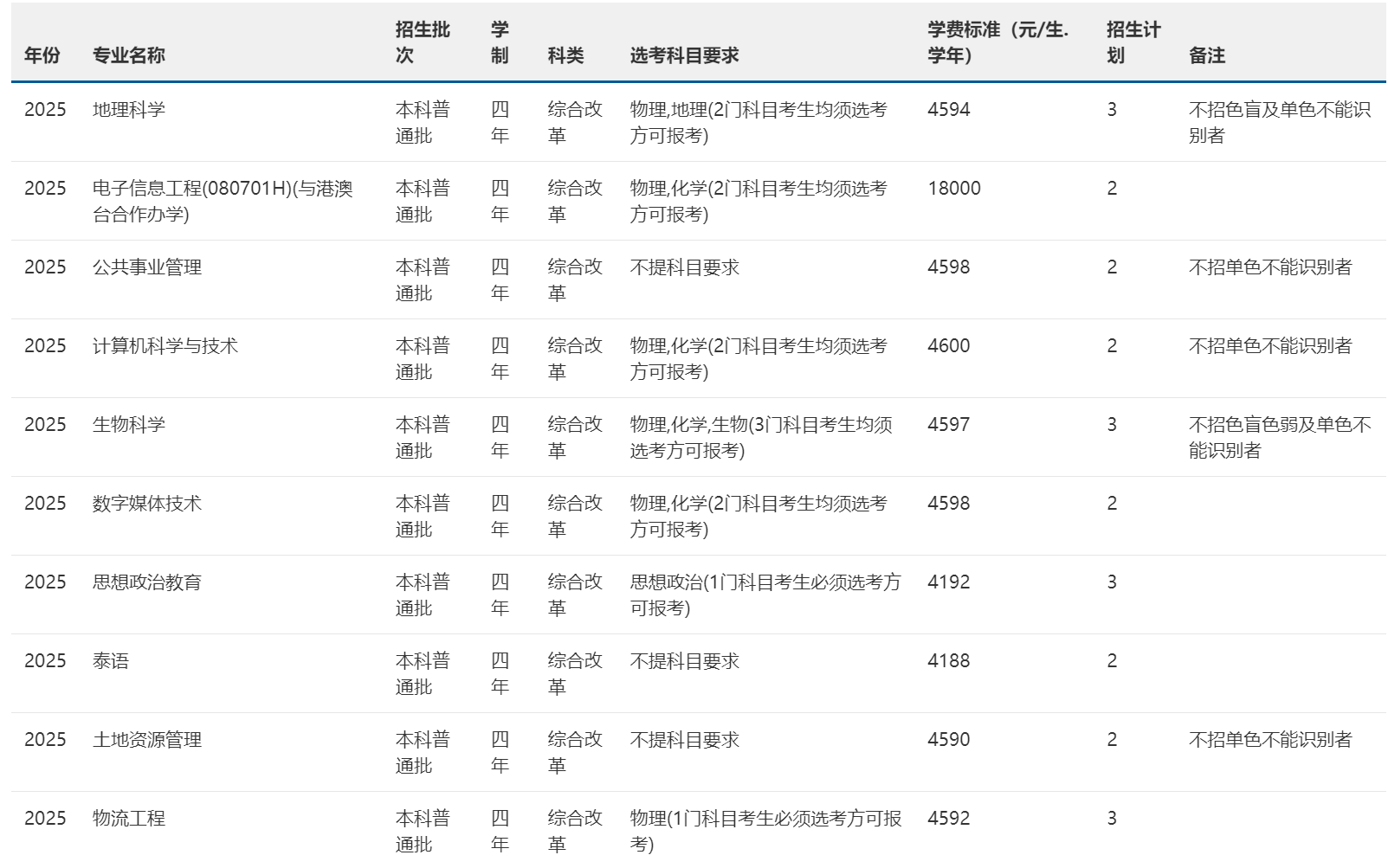Click the 物流工程 major name
The height and width of the screenshot is (868, 1388).
(x=128, y=819)
